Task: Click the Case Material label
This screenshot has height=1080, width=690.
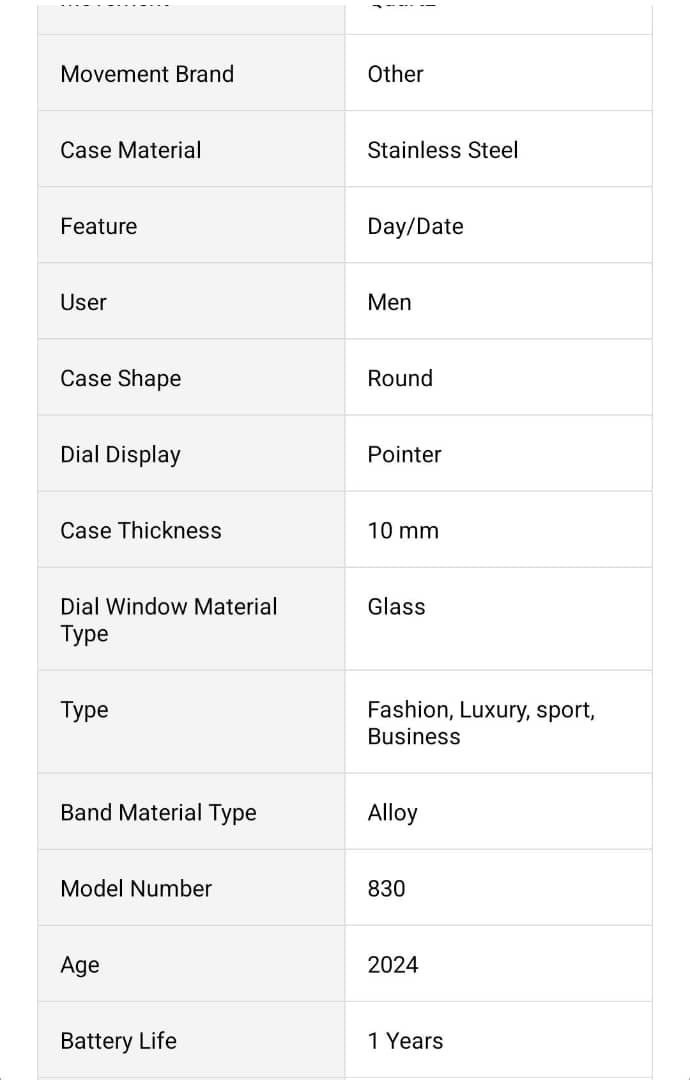Action: click(x=131, y=150)
